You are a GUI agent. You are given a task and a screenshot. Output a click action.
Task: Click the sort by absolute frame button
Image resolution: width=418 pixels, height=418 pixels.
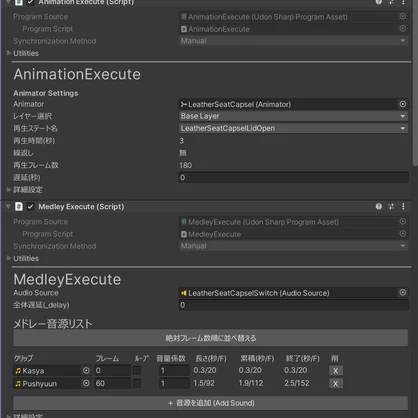click(210, 338)
